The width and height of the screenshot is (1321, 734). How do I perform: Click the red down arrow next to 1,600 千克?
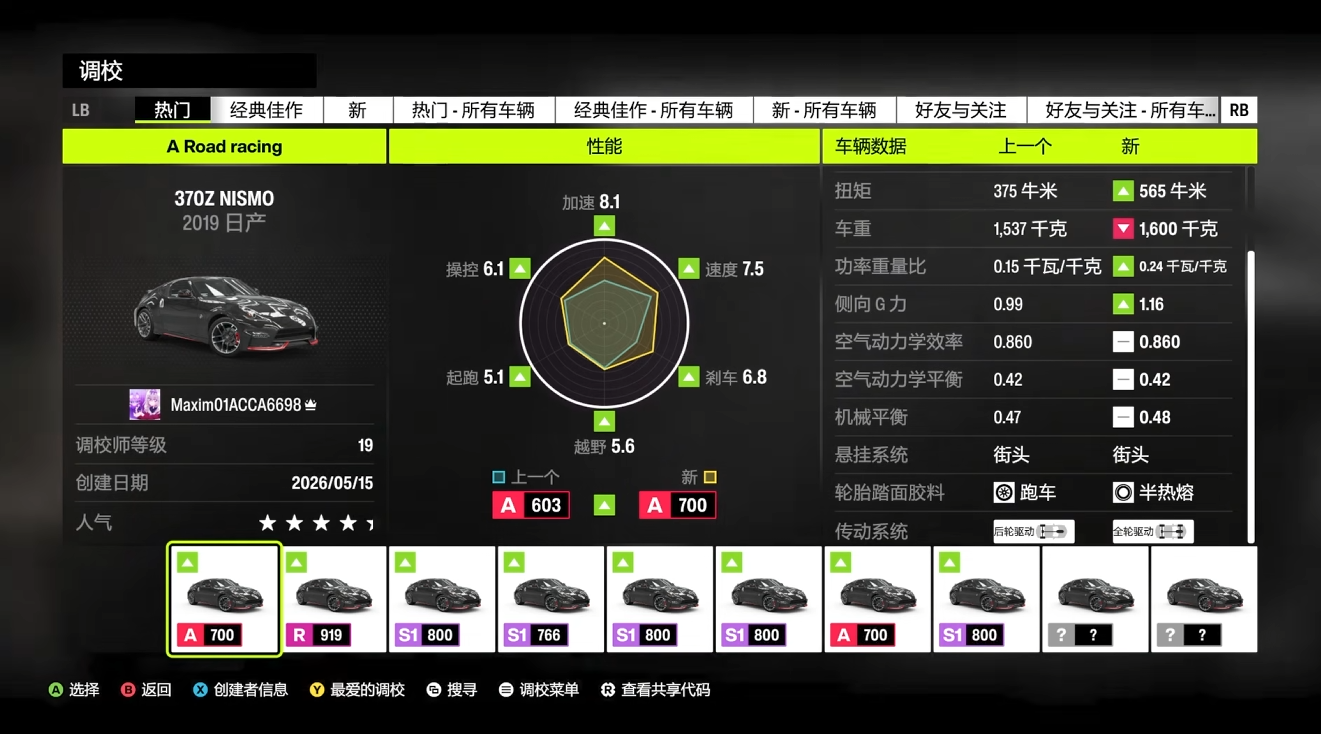point(1123,229)
